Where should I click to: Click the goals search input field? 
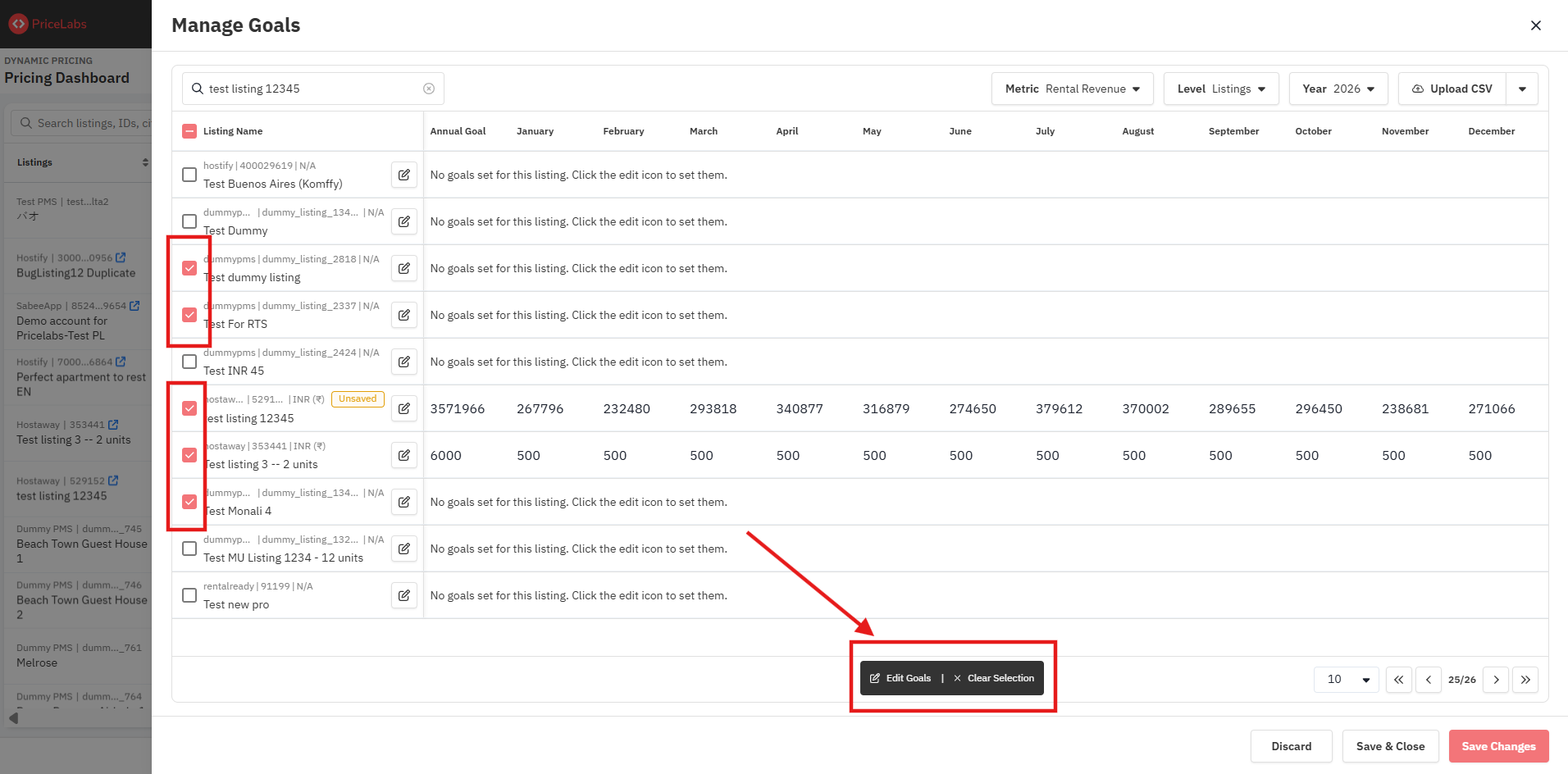point(313,89)
